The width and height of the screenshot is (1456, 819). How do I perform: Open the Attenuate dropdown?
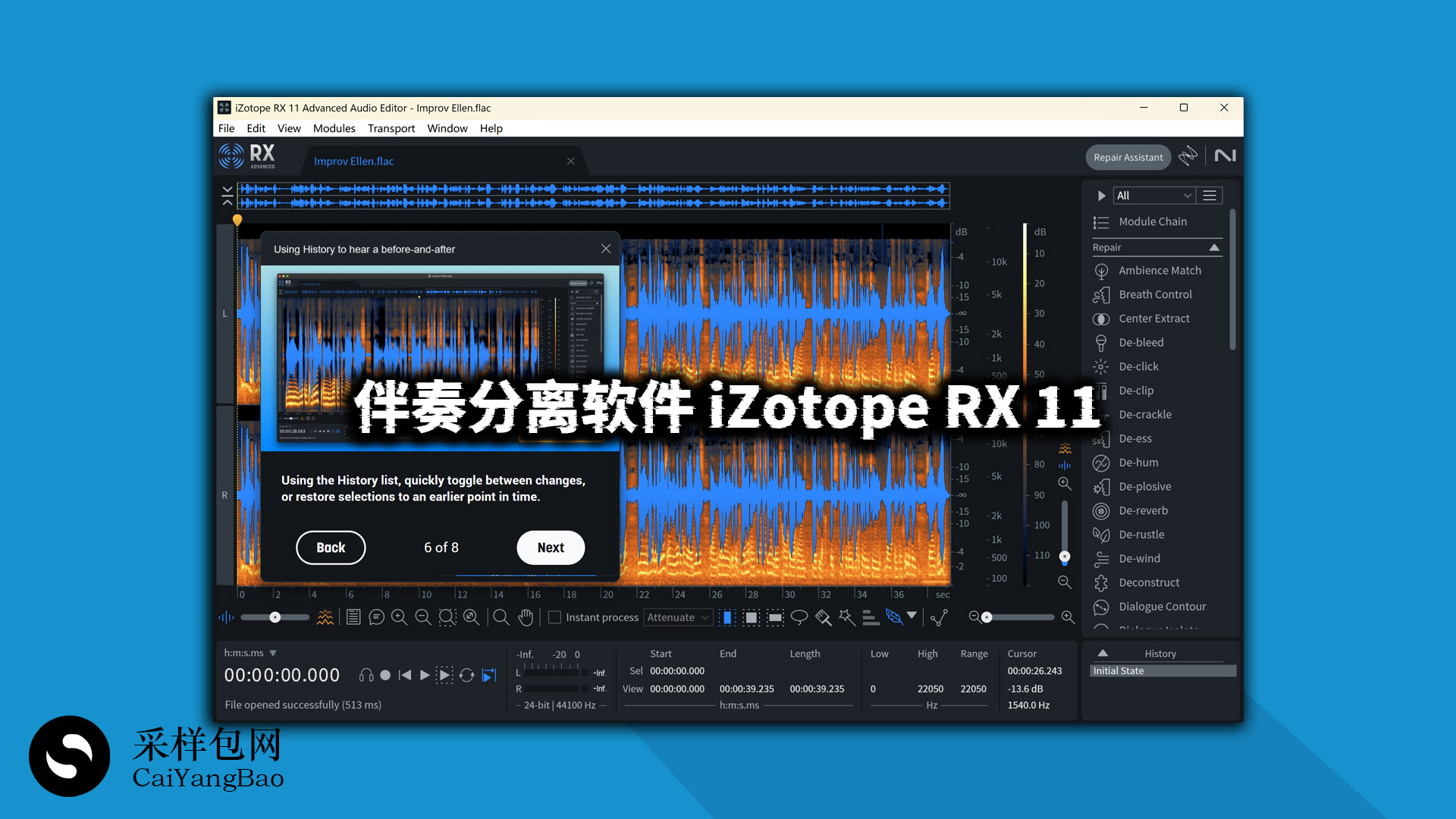[677, 617]
